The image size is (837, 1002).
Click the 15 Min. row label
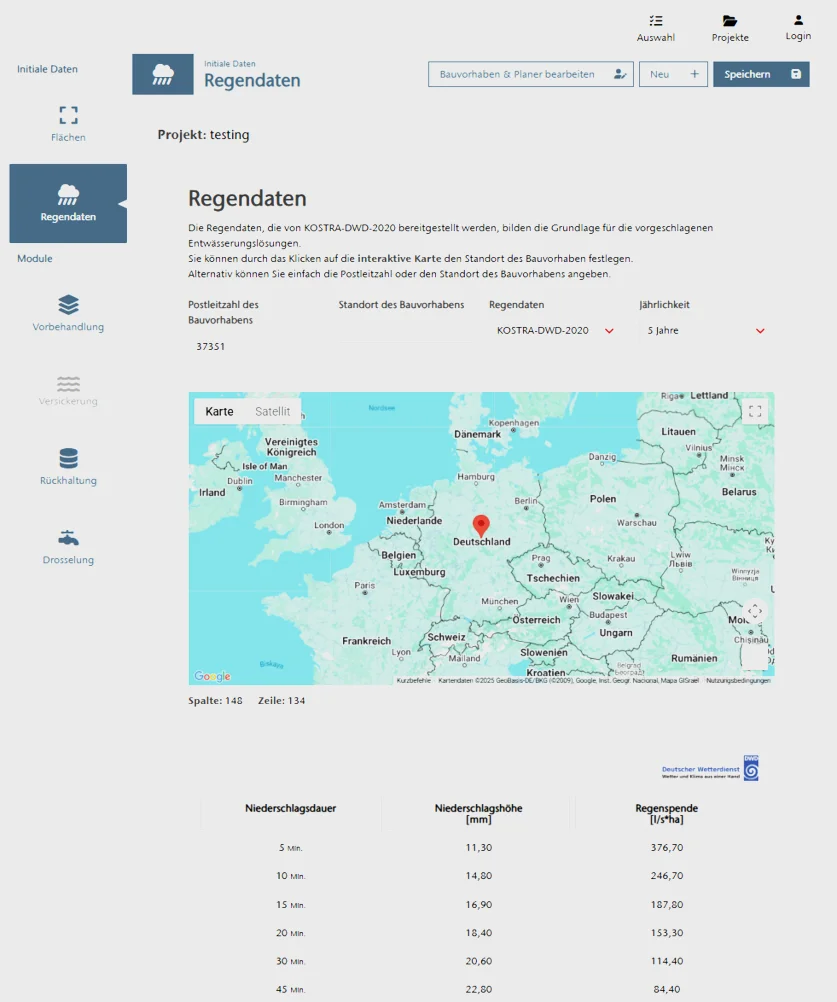[291, 905]
